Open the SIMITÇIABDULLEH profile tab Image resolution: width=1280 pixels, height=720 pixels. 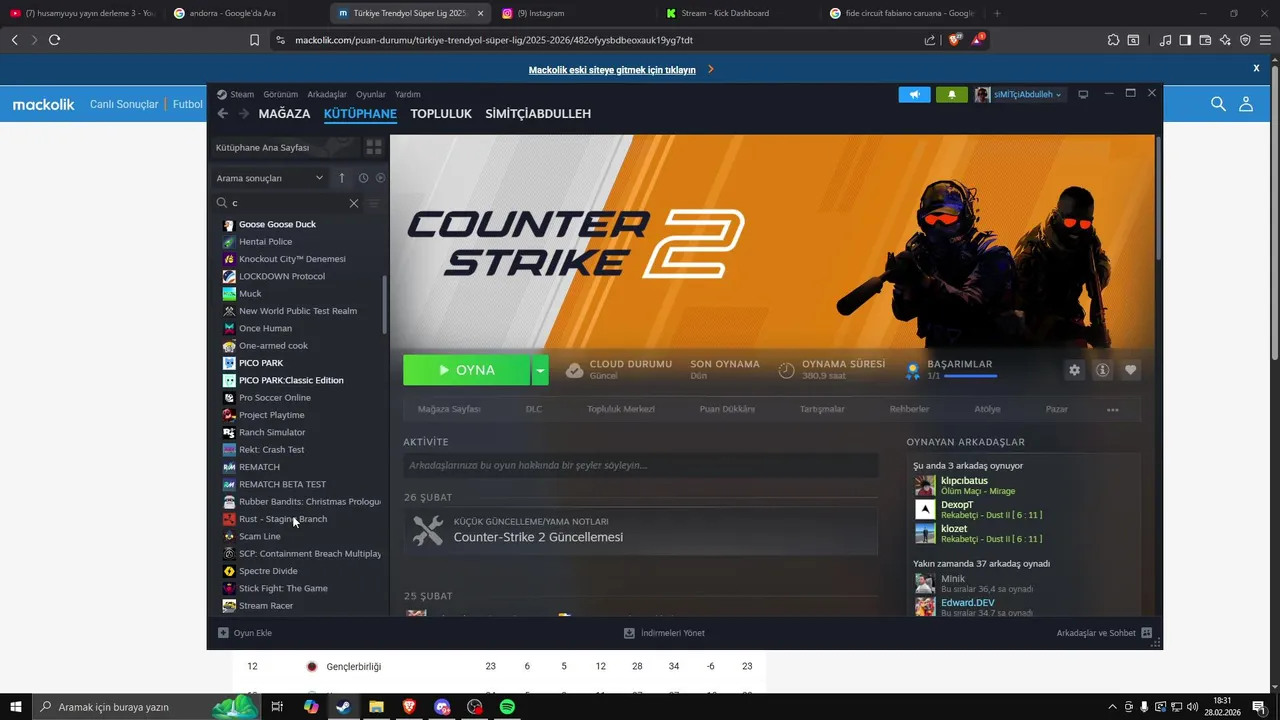coord(538,114)
